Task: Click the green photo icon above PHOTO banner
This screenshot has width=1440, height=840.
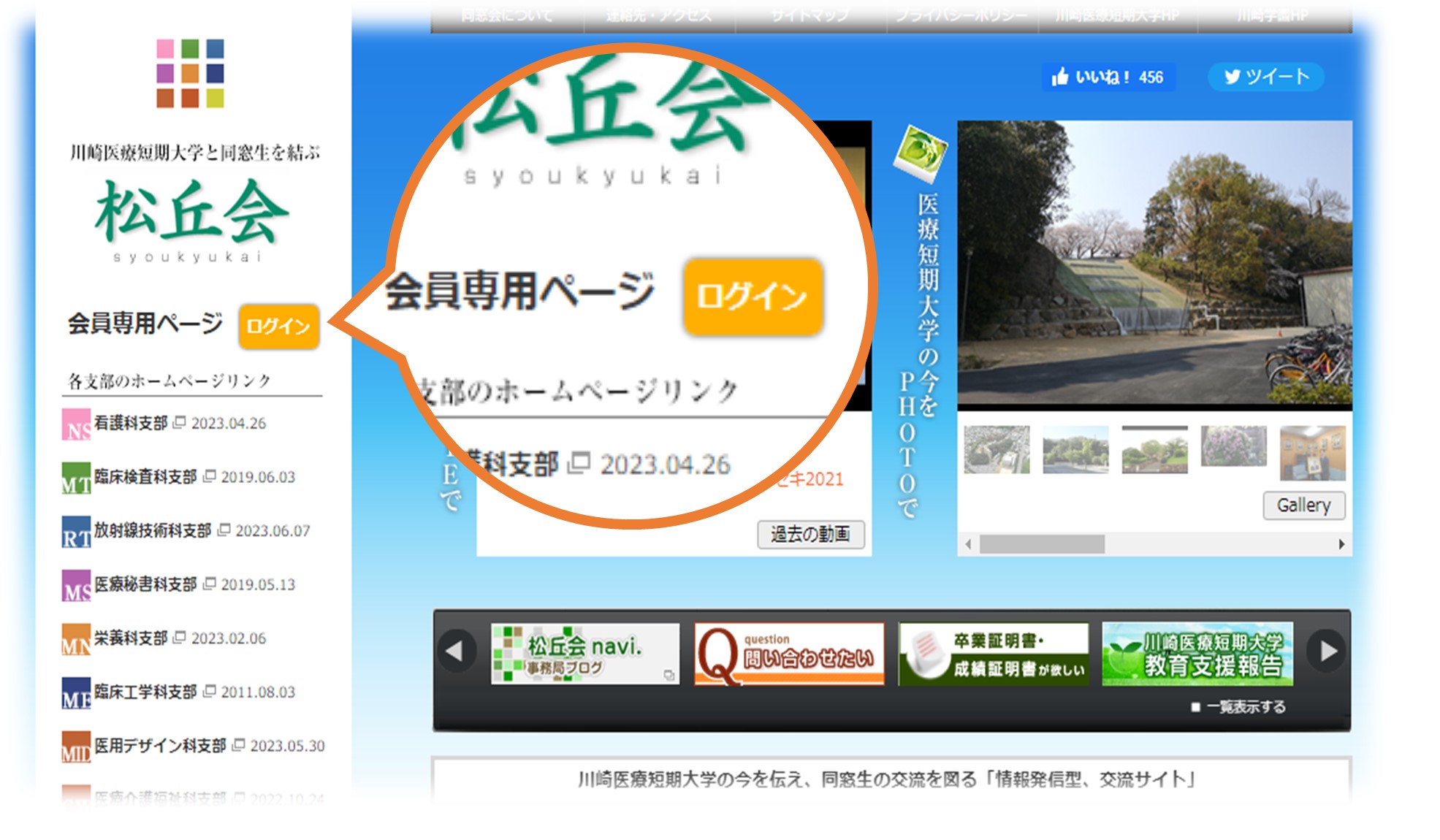Action: pyautogui.click(x=920, y=153)
